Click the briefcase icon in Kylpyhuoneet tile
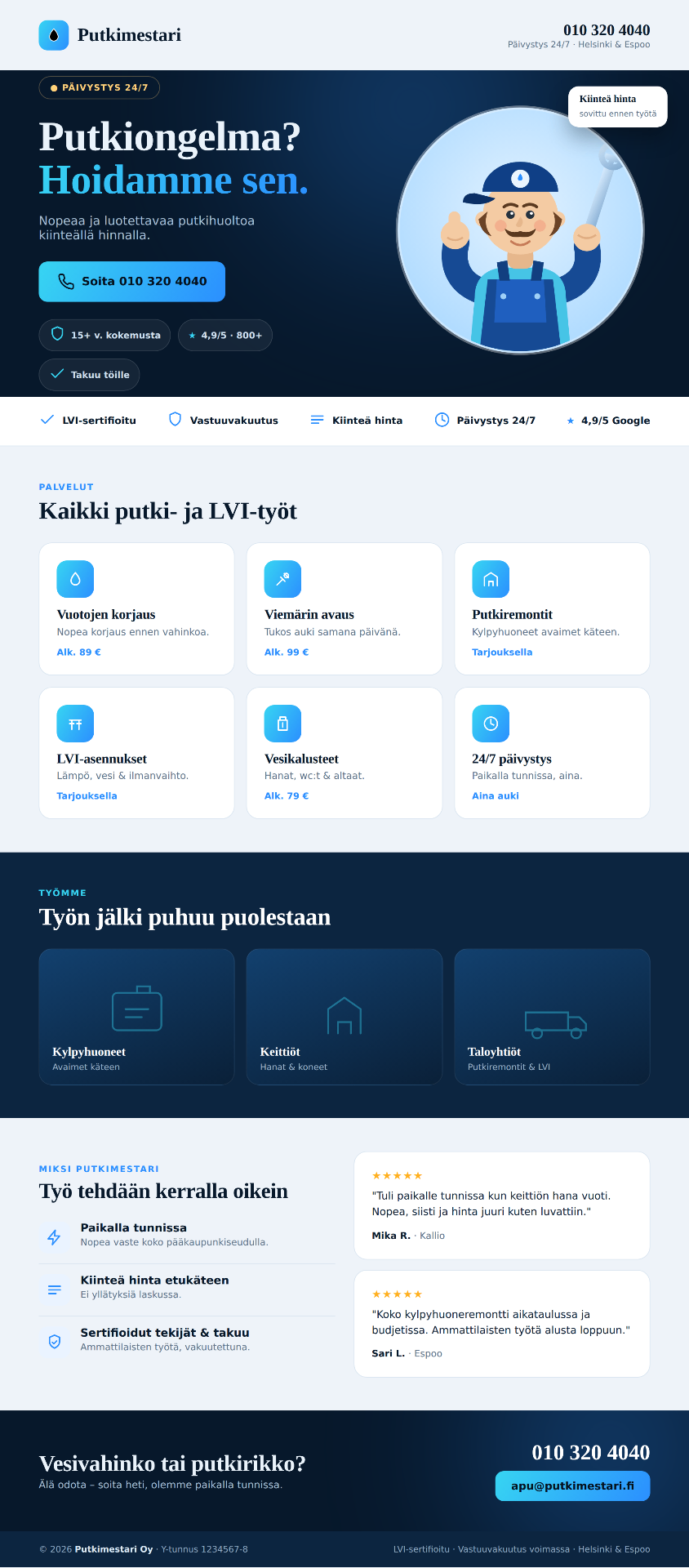The image size is (689, 1568). [x=137, y=1009]
